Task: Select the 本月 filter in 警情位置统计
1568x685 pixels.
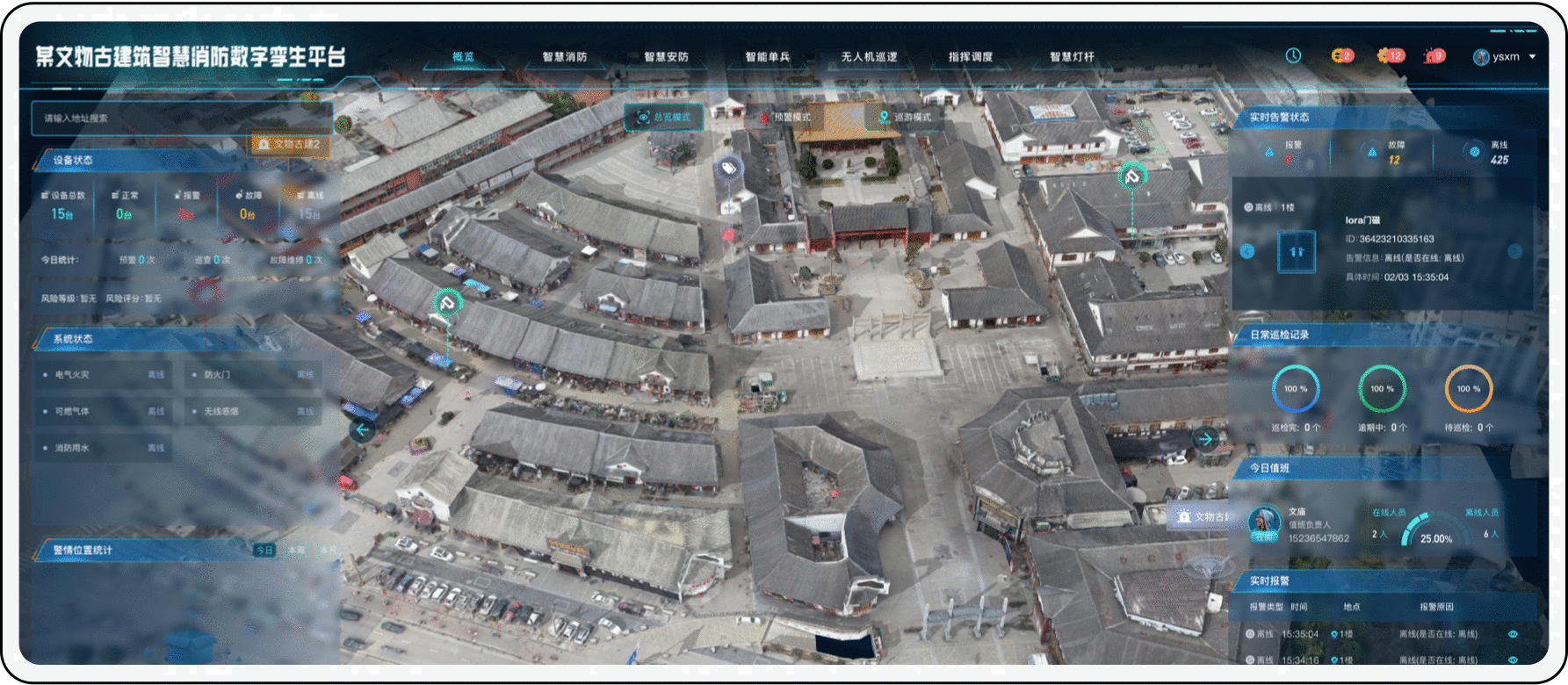Action: [327, 551]
